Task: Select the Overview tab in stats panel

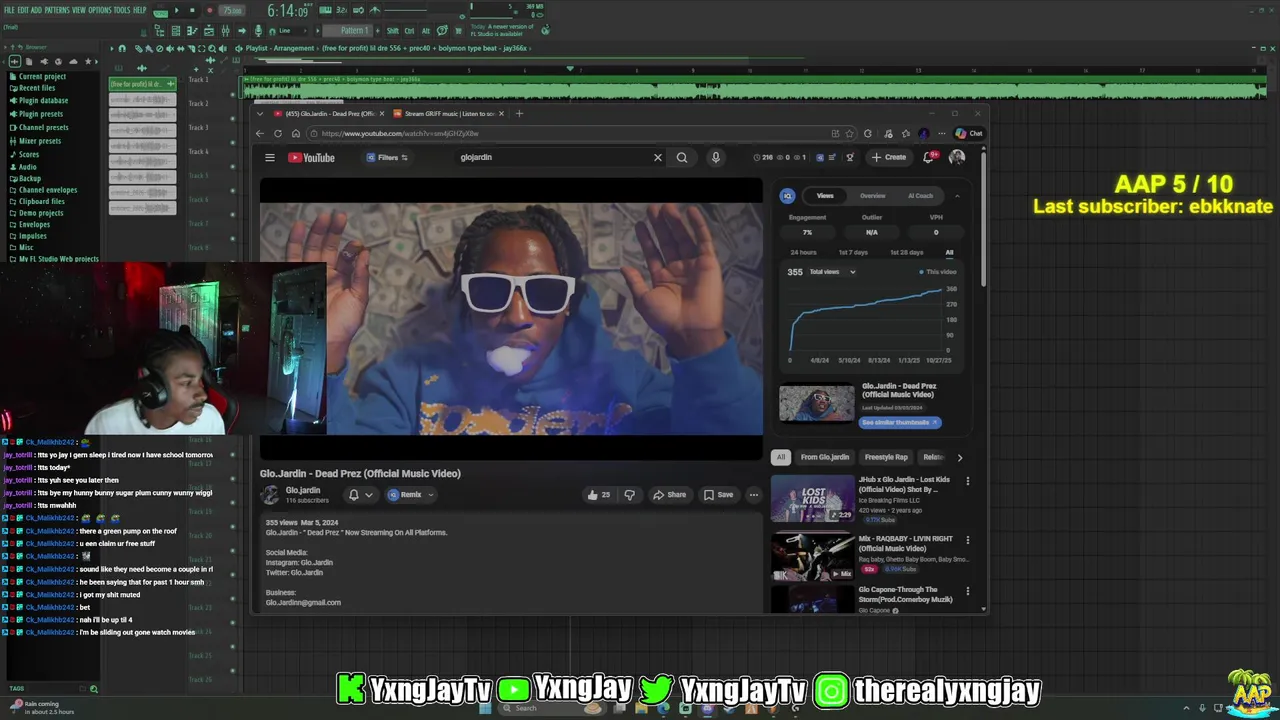Action: pos(872,196)
